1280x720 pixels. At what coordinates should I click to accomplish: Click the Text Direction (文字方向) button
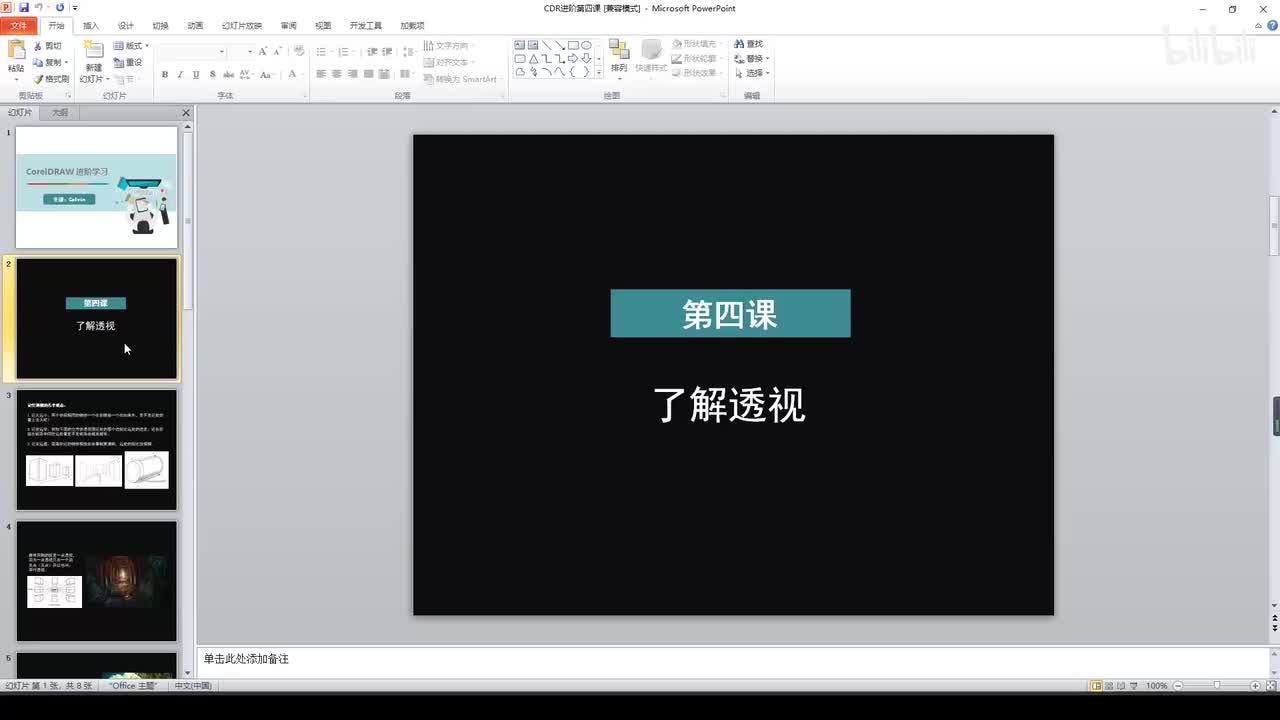click(449, 46)
